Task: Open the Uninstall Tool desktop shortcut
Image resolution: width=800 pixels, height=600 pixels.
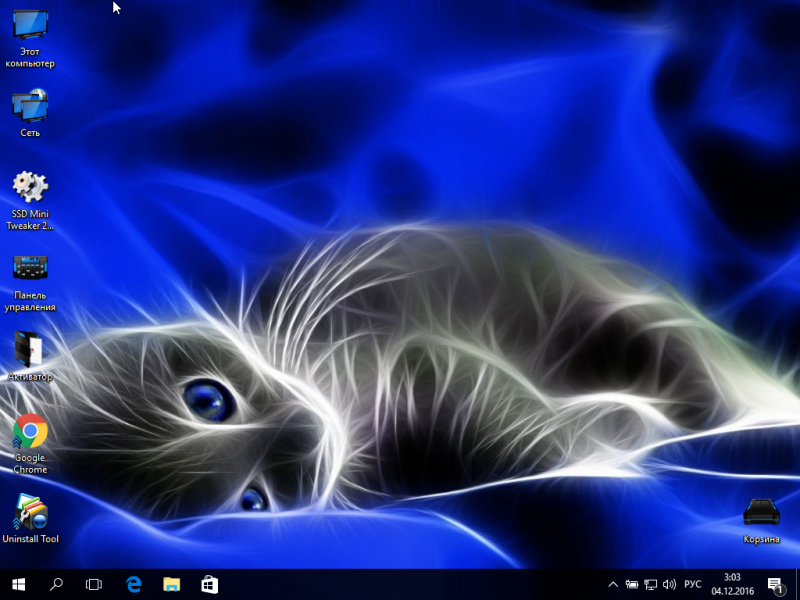Action: (x=30, y=518)
